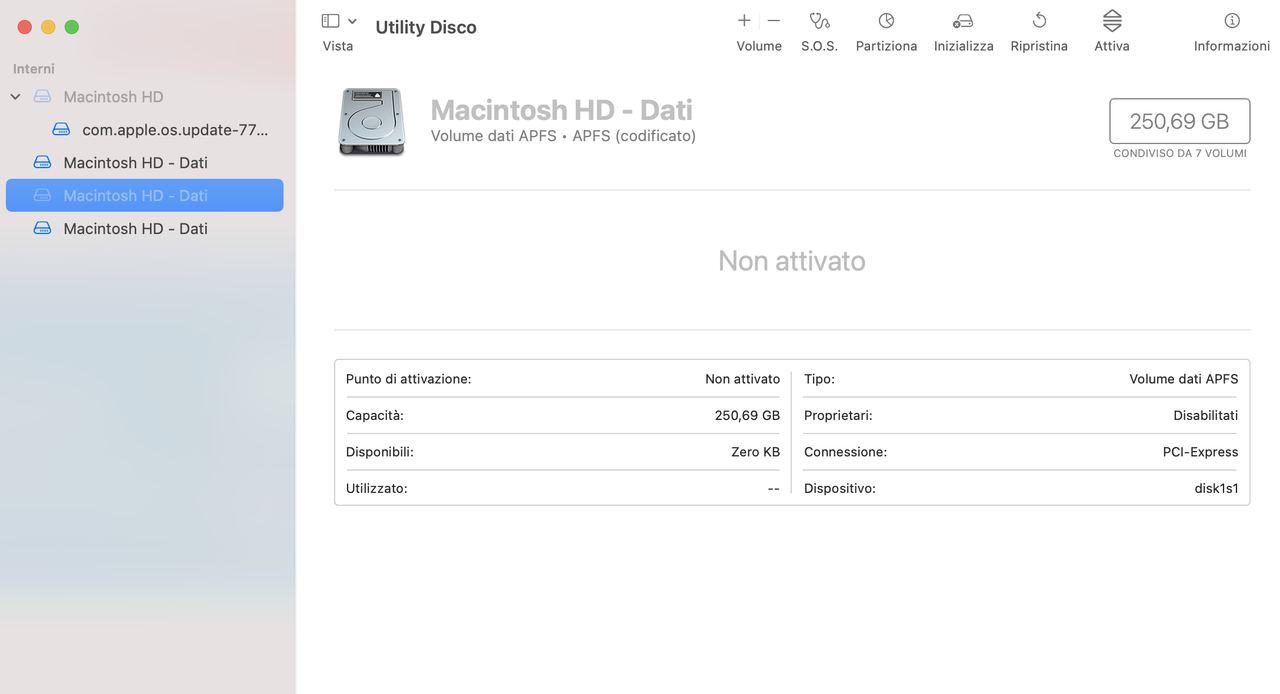This screenshot has height=694, width=1280.
Task: Open the Vista dropdown chevron
Action: tap(352, 21)
